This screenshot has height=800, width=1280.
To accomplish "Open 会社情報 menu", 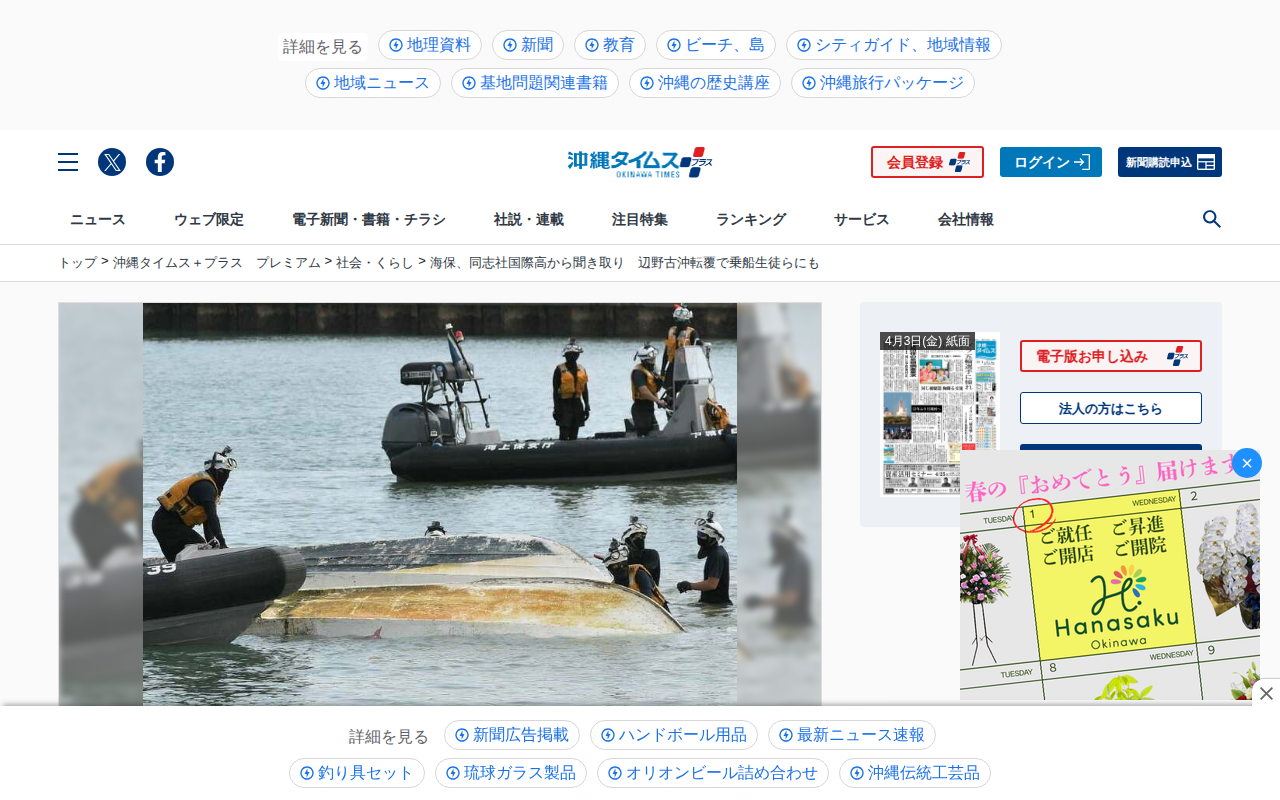I will pyautogui.click(x=966, y=219).
